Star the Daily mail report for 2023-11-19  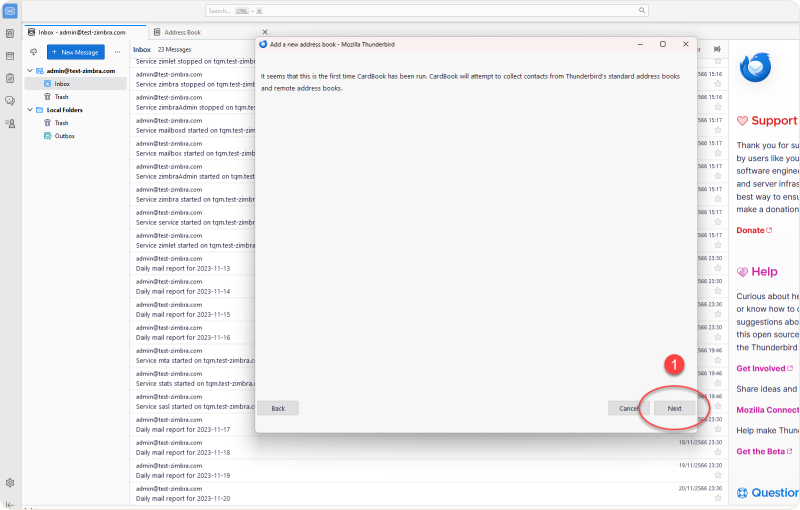(718, 475)
